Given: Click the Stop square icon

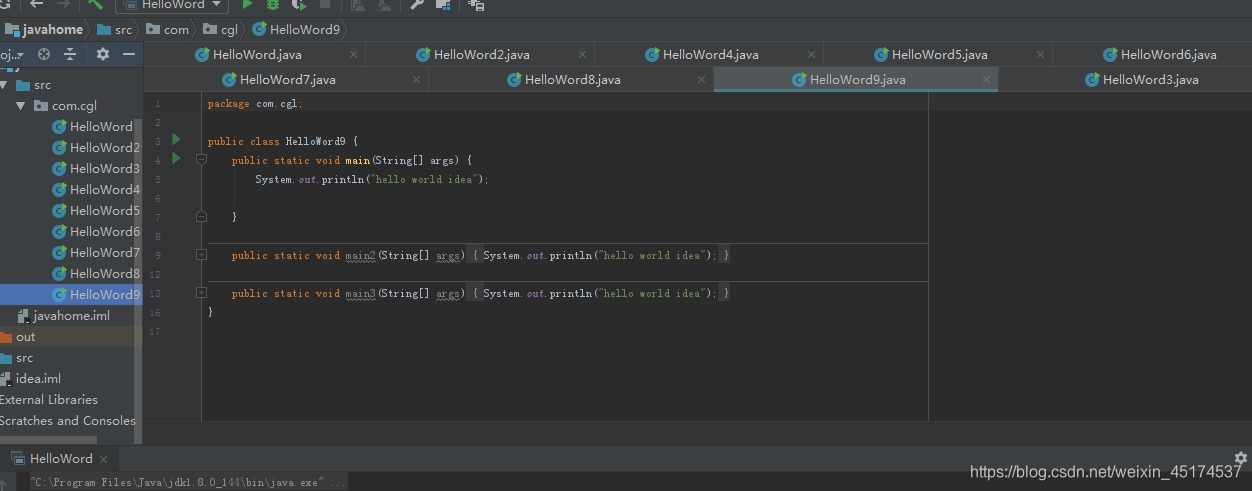Looking at the screenshot, I should (x=324, y=5).
